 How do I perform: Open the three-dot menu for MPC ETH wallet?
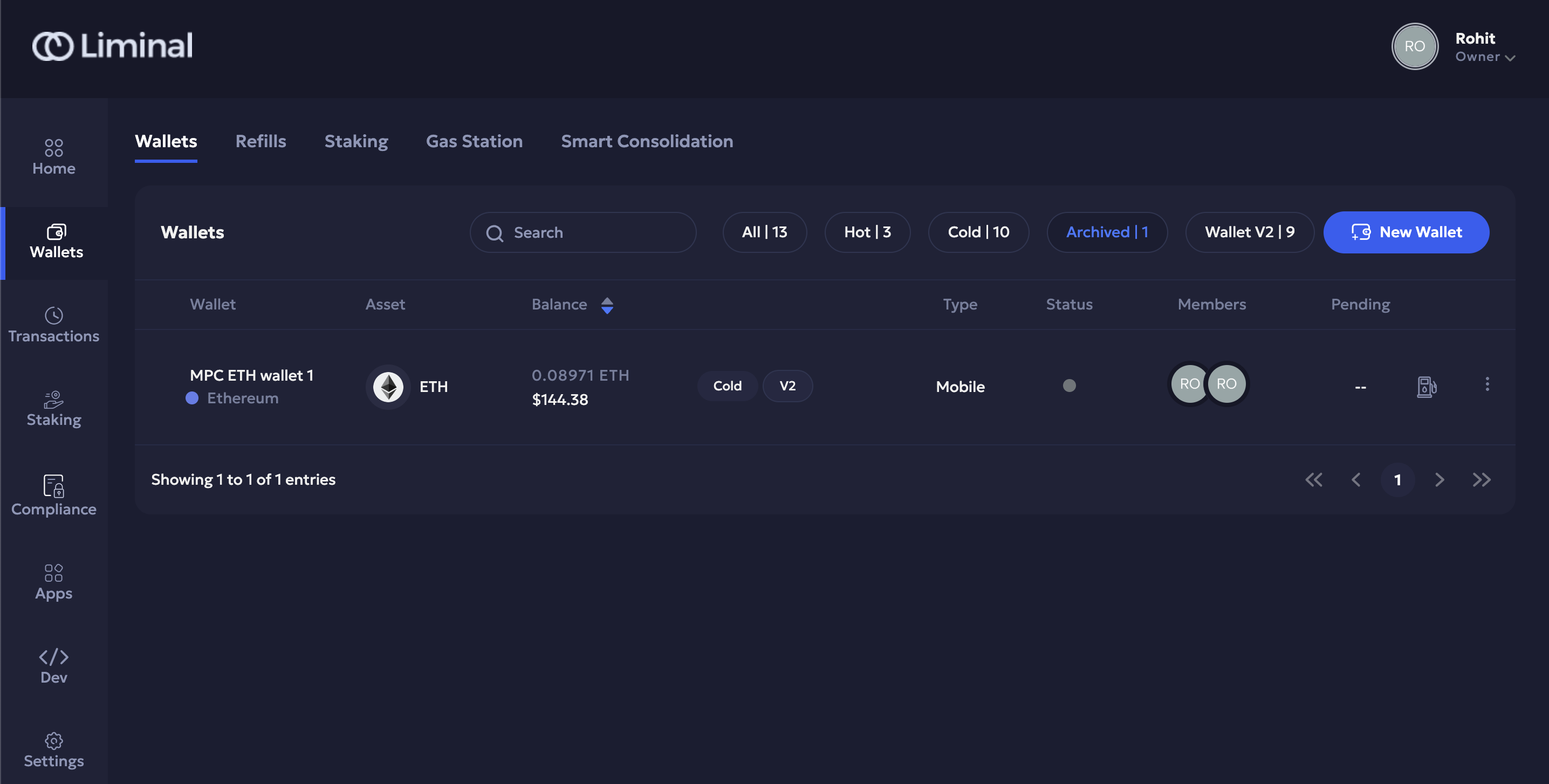[1486, 384]
